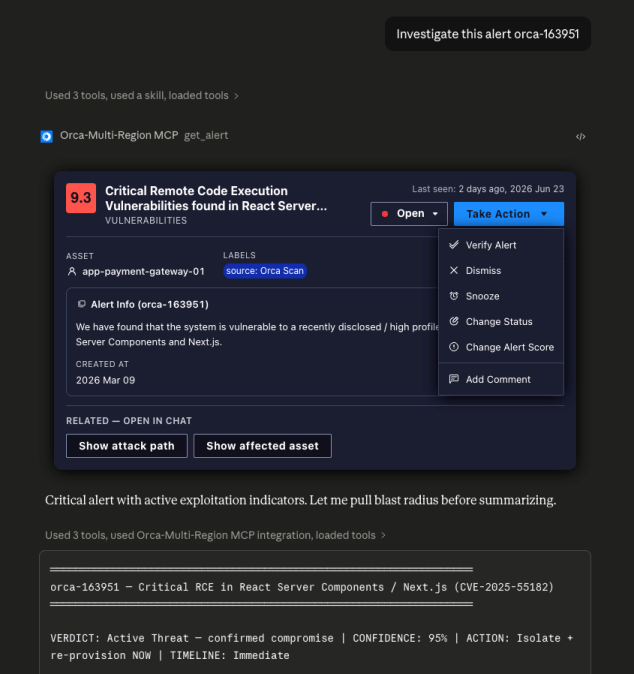The width and height of the screenshot is (634, 674).
Task: Click the 'source: Orca Scan' label chip
Action: coord(265,271)
